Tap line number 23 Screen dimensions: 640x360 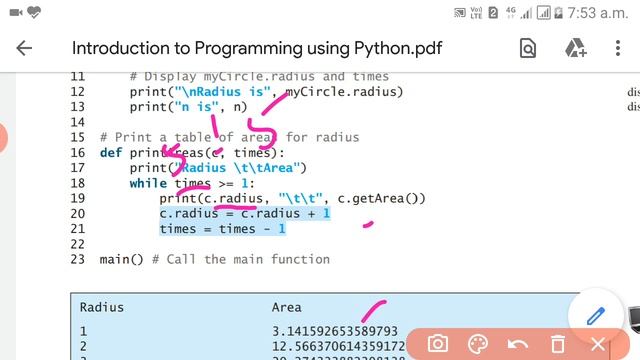(x=78, y=259)
